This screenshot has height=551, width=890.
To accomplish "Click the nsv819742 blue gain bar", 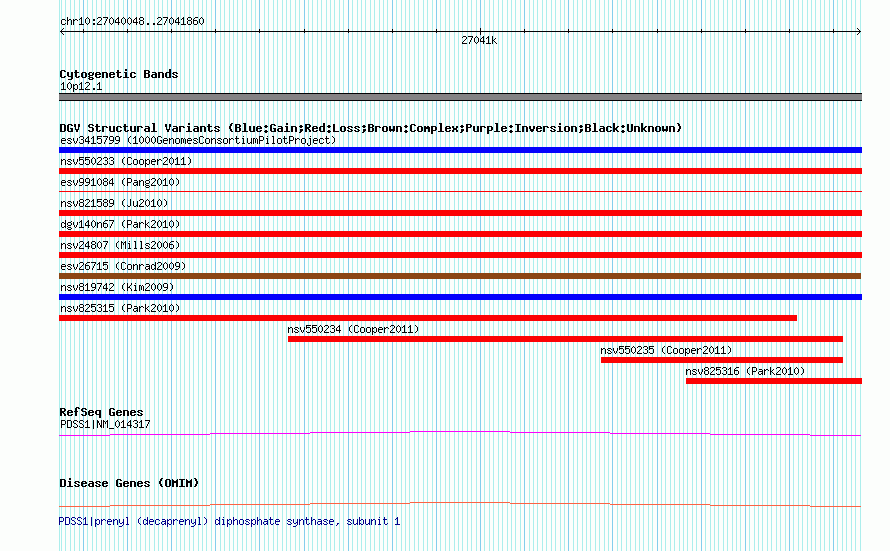I will click(460, 297).
